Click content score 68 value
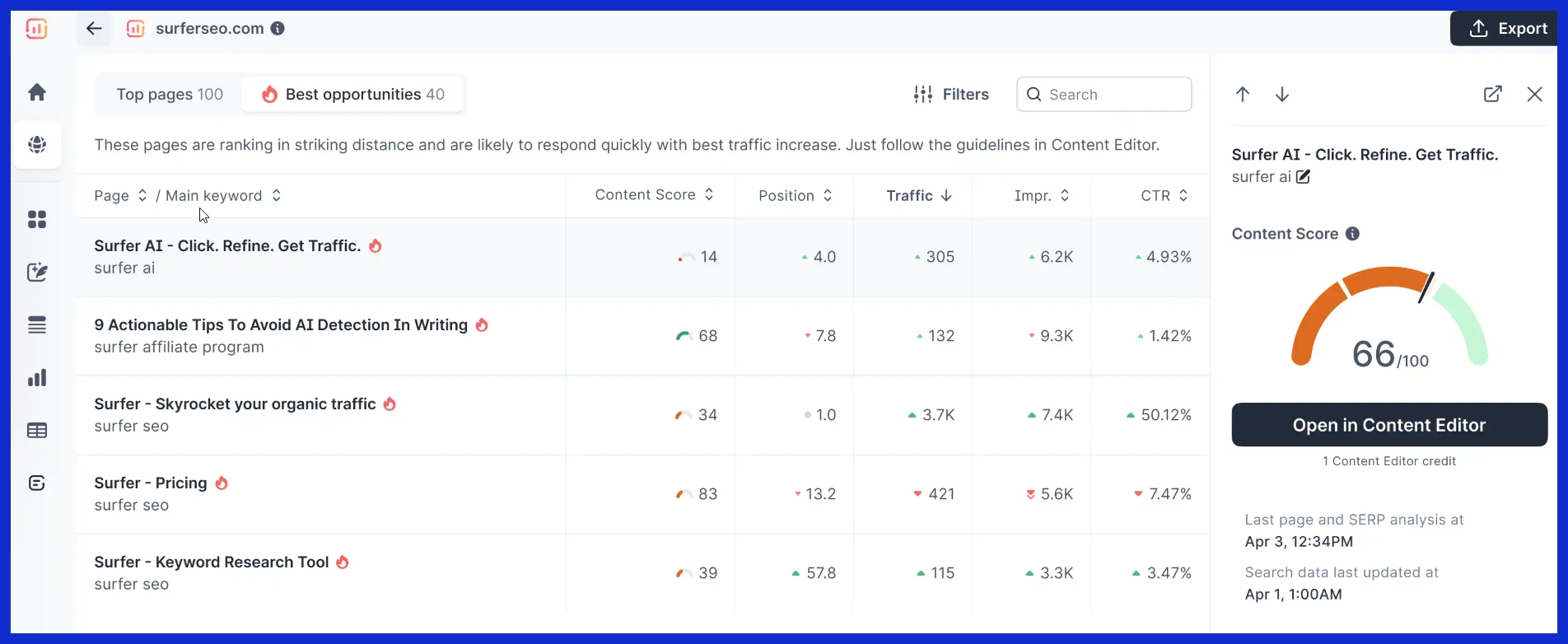Image resolution: width=1568 pixels, height=644 pixels. [707, 336]
